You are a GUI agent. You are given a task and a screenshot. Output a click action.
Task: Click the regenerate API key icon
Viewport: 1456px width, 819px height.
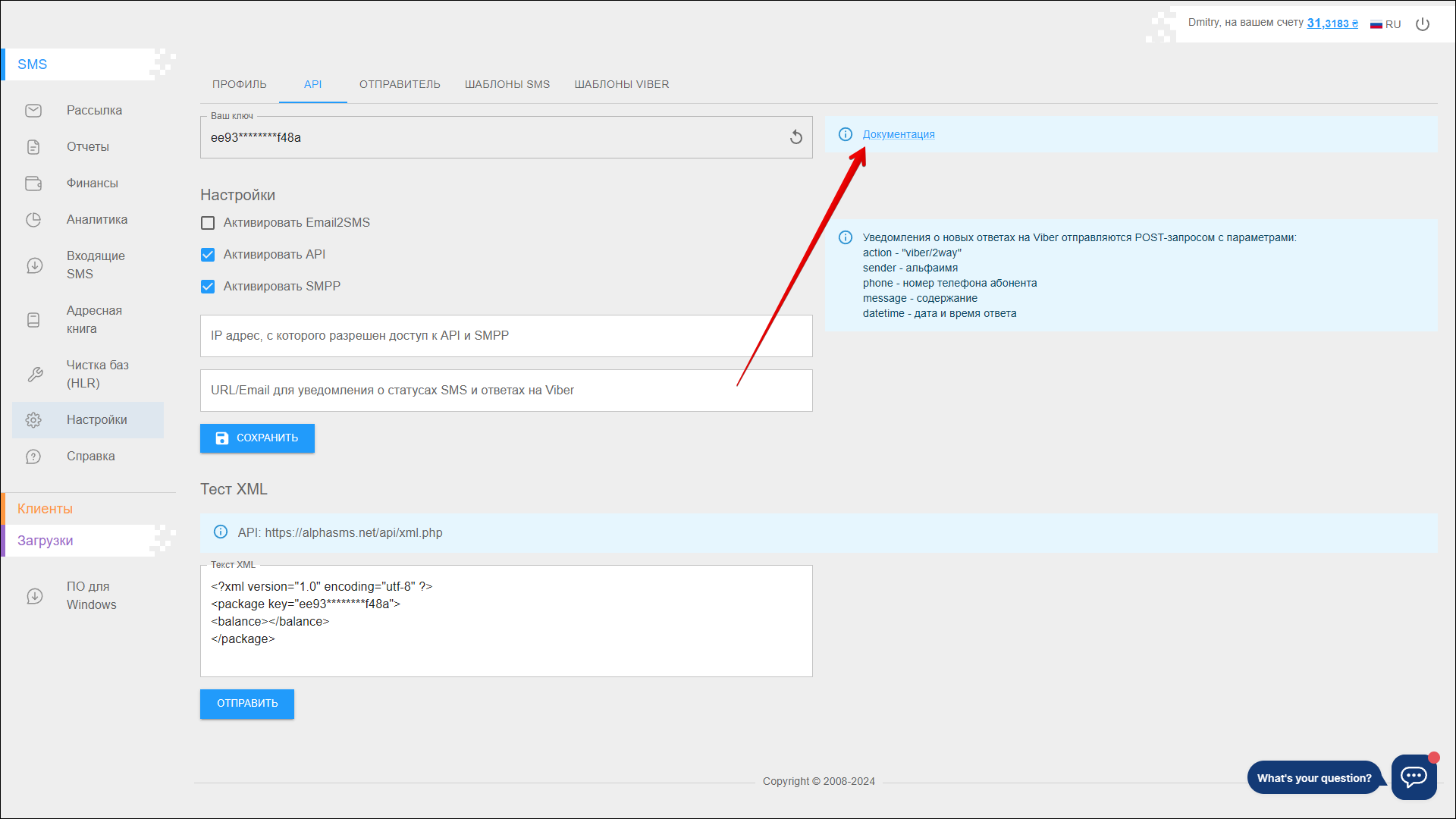795,137
